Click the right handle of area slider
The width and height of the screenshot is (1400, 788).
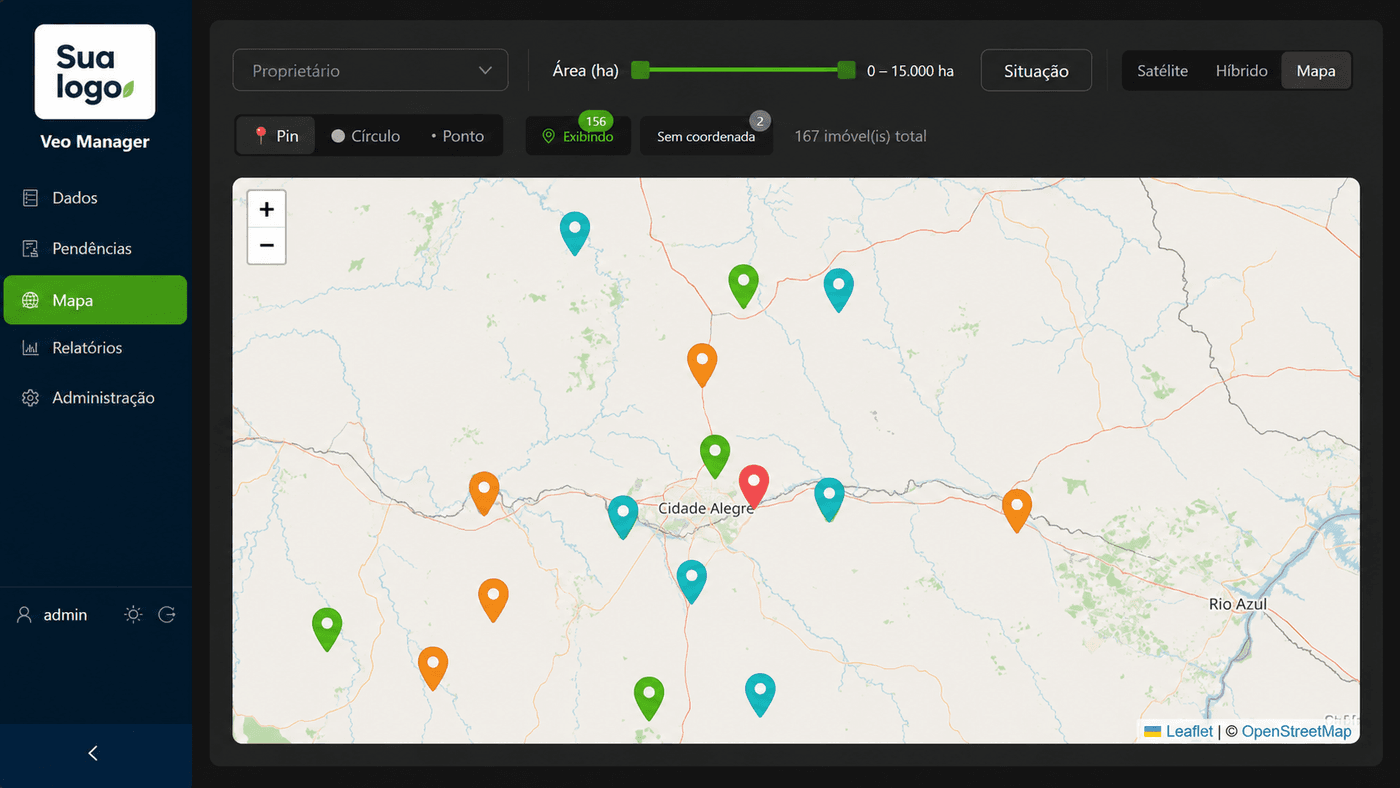847,70
